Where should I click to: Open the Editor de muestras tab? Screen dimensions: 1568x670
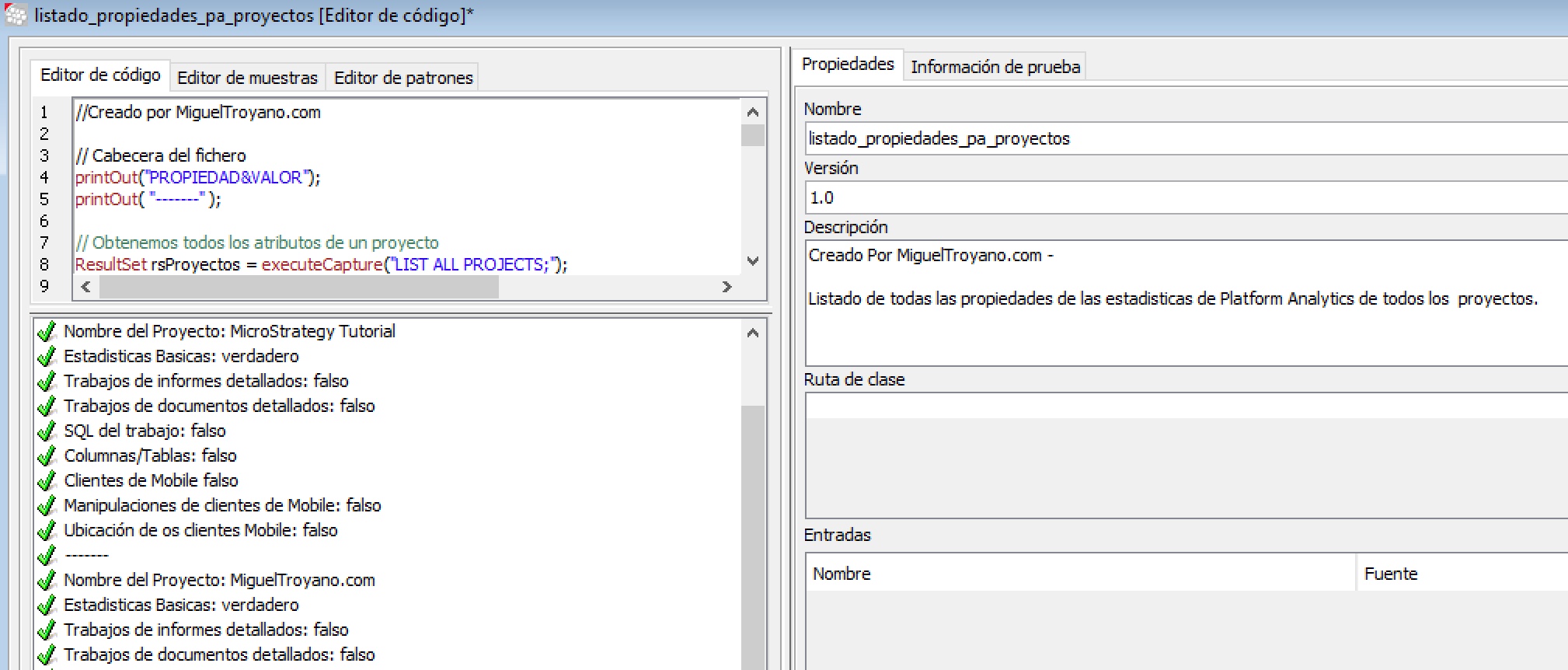click(247, 78)
